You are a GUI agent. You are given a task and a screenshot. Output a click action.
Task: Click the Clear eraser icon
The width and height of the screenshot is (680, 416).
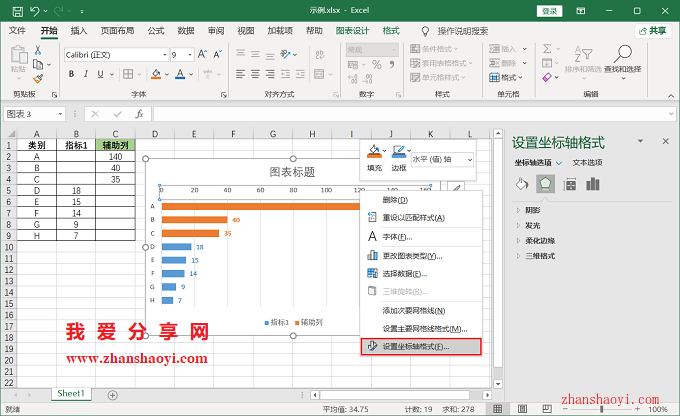(547, 77)
